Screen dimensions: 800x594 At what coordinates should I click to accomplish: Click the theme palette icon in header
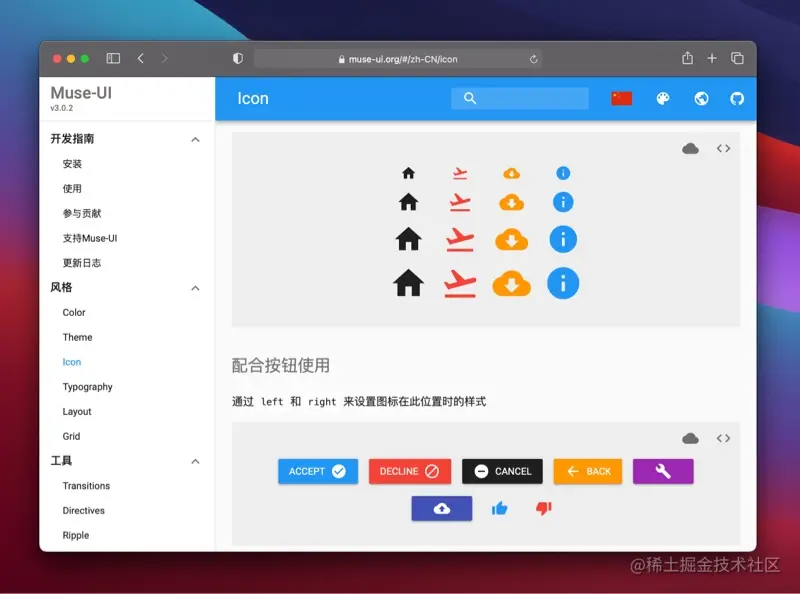coord(662,98)
